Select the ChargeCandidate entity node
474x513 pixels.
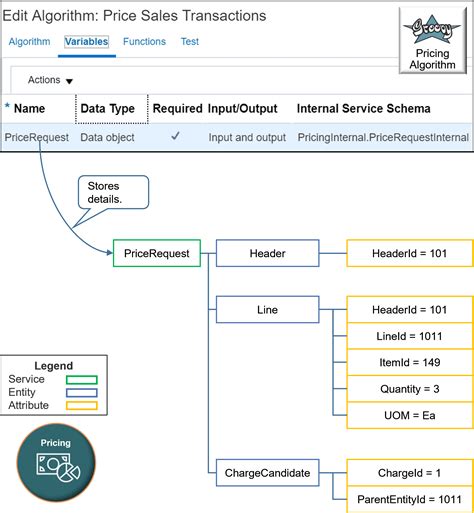pos(267,473)
